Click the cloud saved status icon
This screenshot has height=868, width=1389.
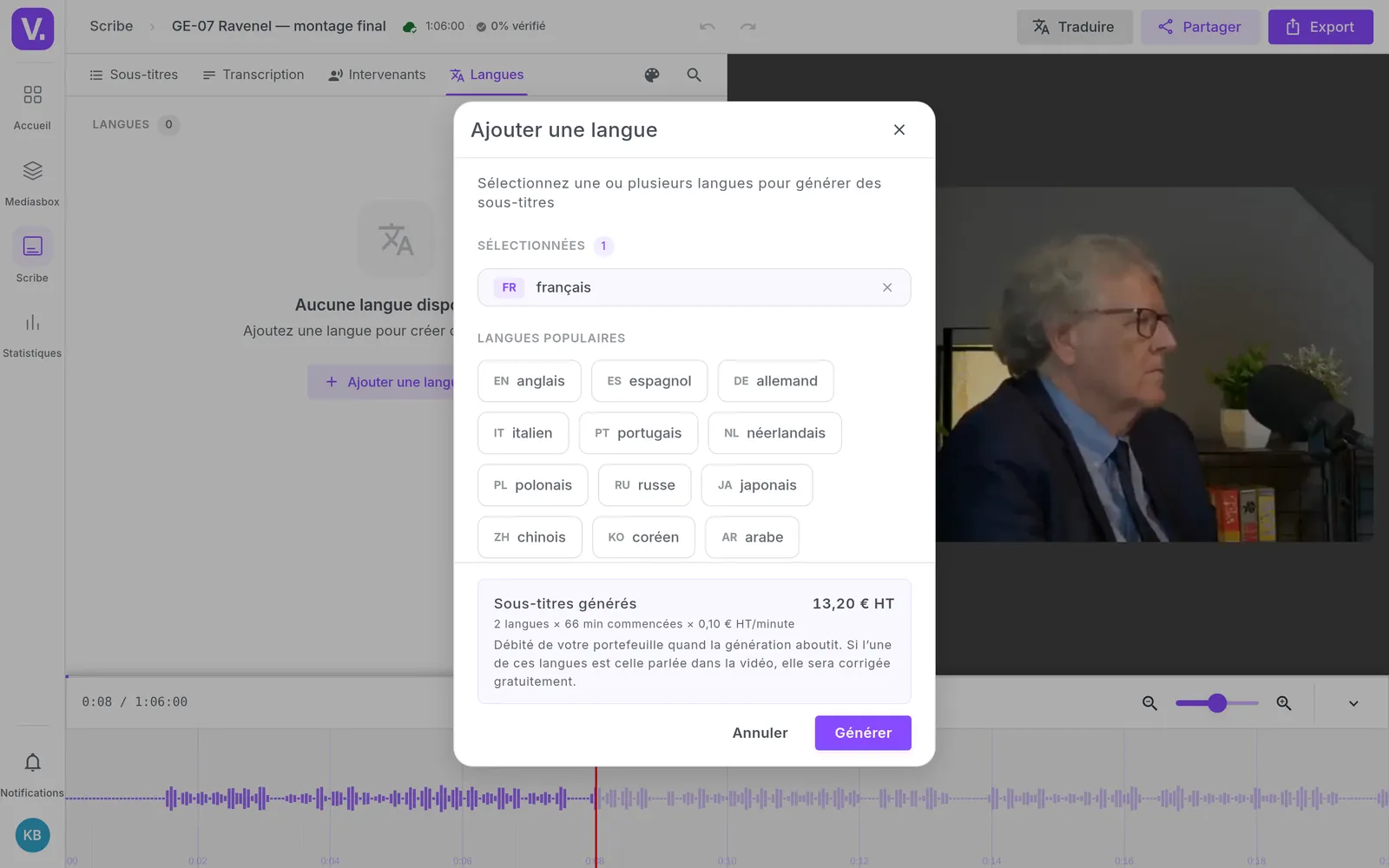(410, 27)
